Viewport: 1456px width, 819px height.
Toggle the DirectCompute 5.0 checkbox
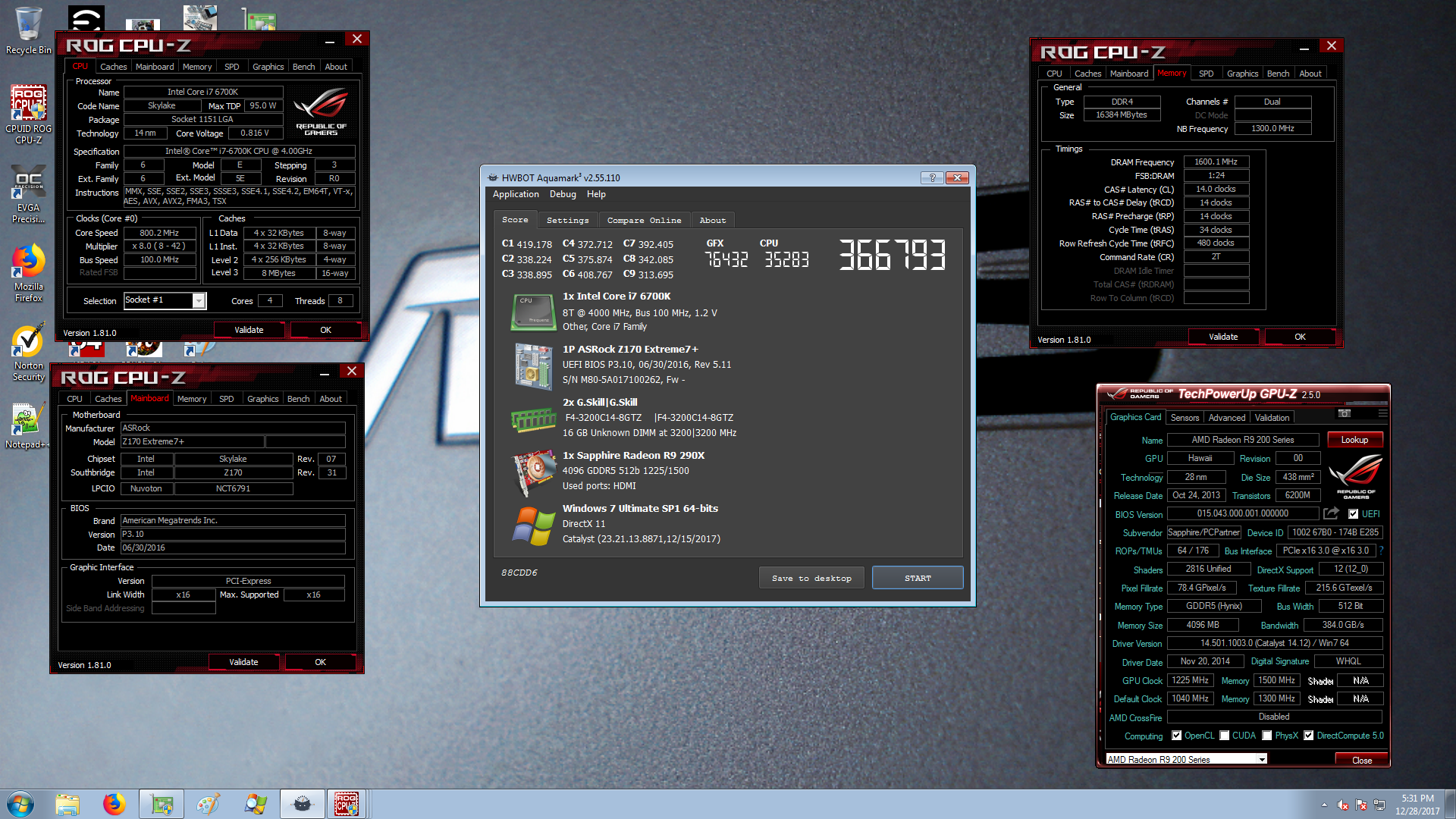[1308, 736]
